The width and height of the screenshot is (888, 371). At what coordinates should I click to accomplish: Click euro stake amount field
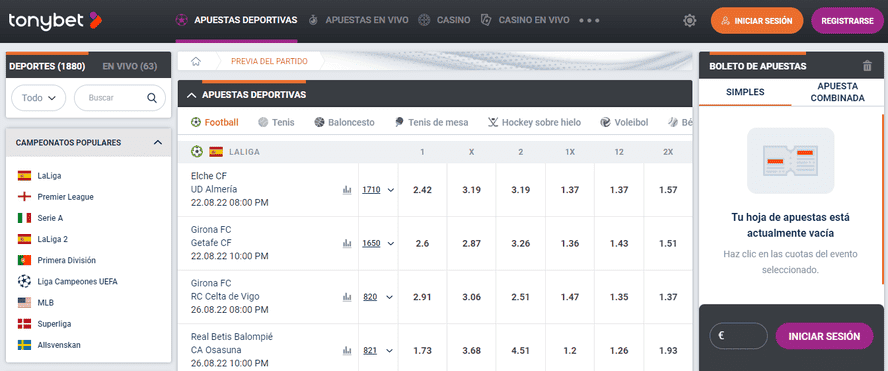(738, 336)
